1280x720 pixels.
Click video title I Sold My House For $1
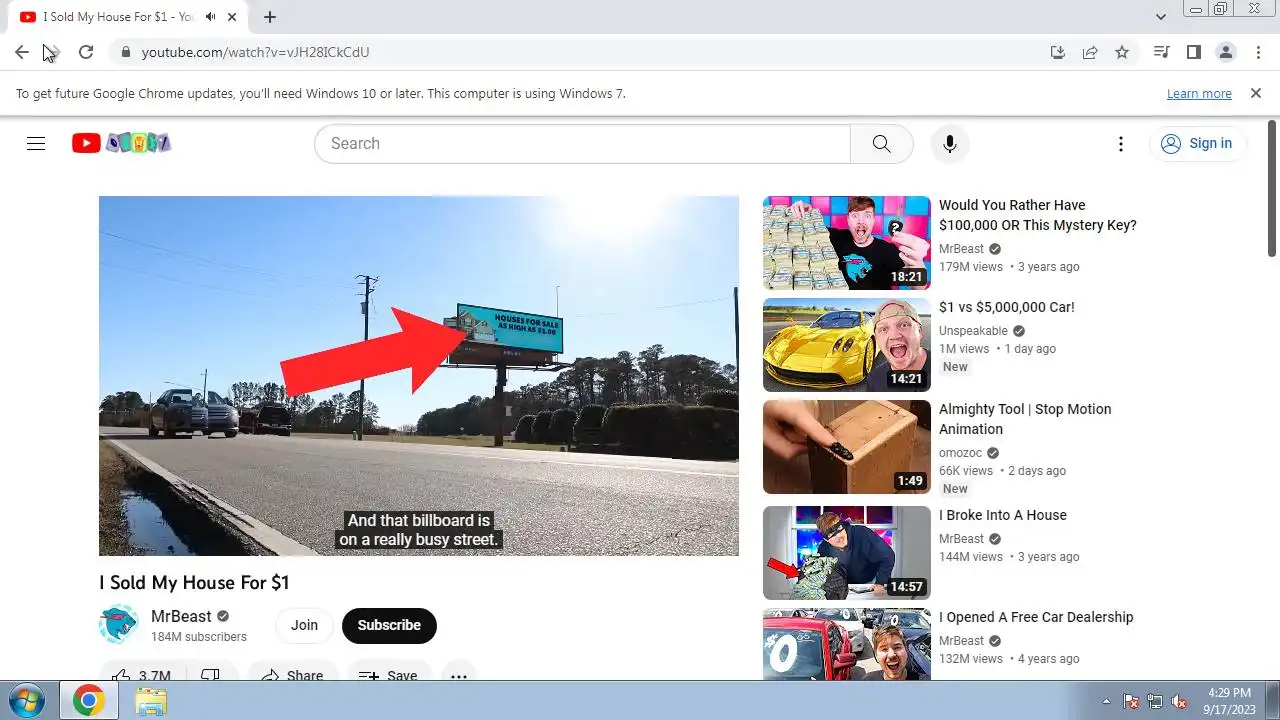(x=194, y=582)
